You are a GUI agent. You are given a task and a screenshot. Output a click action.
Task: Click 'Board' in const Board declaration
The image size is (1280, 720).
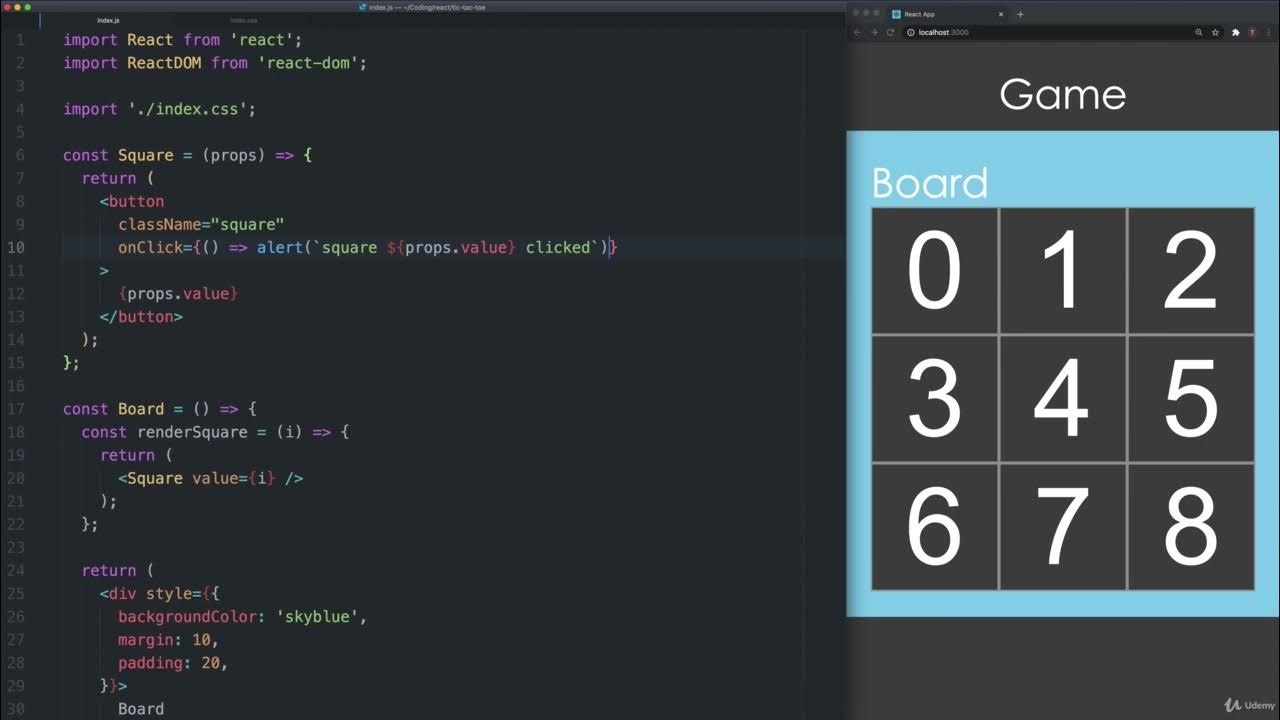point(141,409)
